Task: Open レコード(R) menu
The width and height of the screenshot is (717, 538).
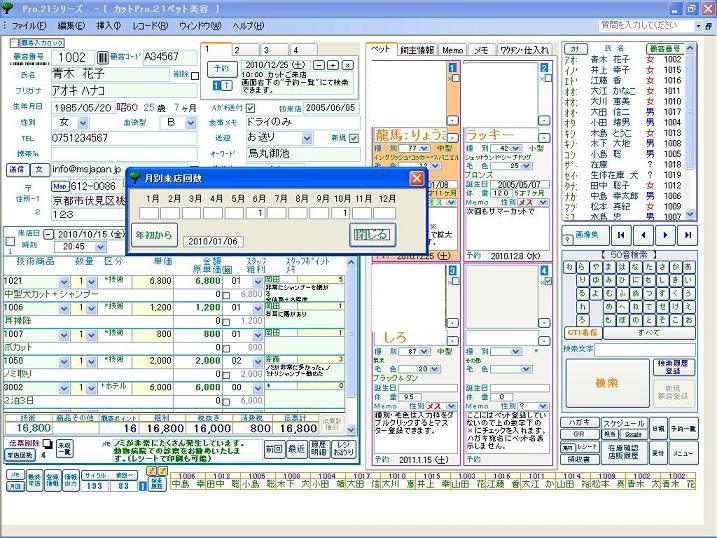Action: click(150, 26)
